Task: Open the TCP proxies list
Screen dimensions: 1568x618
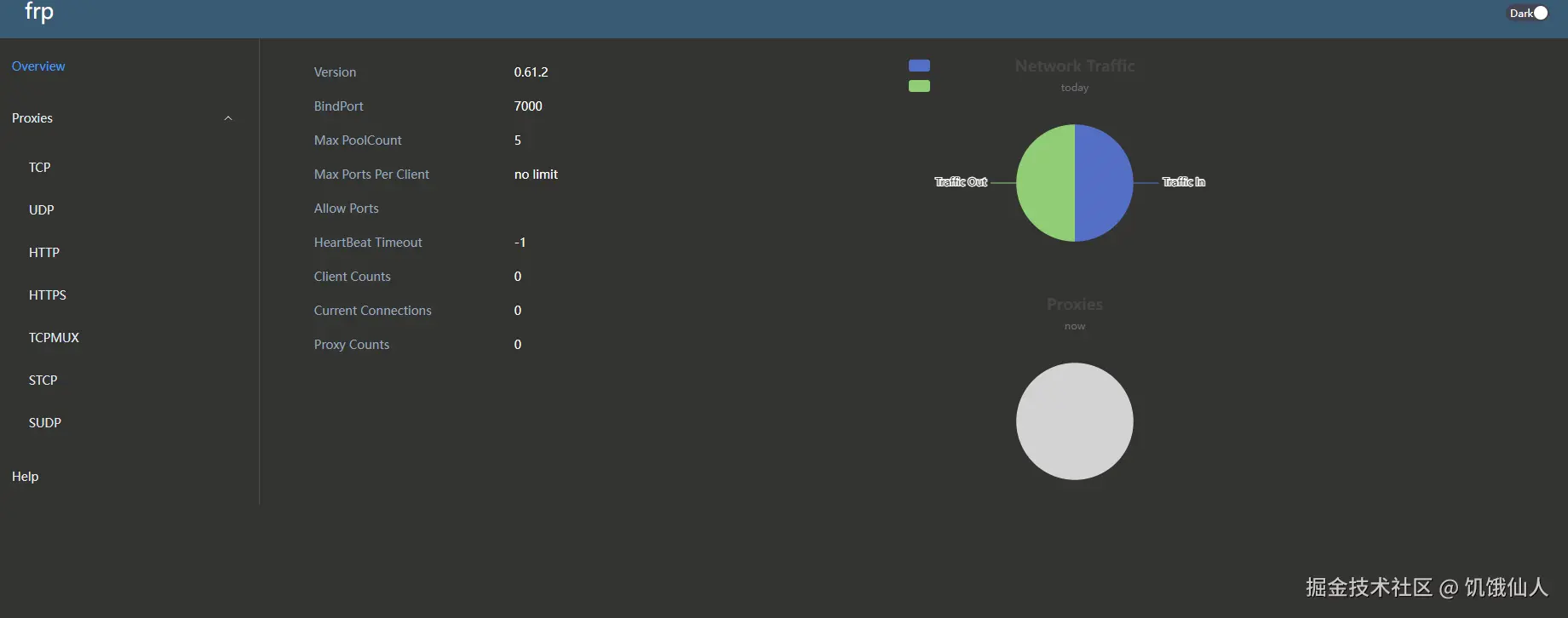Action: (39, 168)
